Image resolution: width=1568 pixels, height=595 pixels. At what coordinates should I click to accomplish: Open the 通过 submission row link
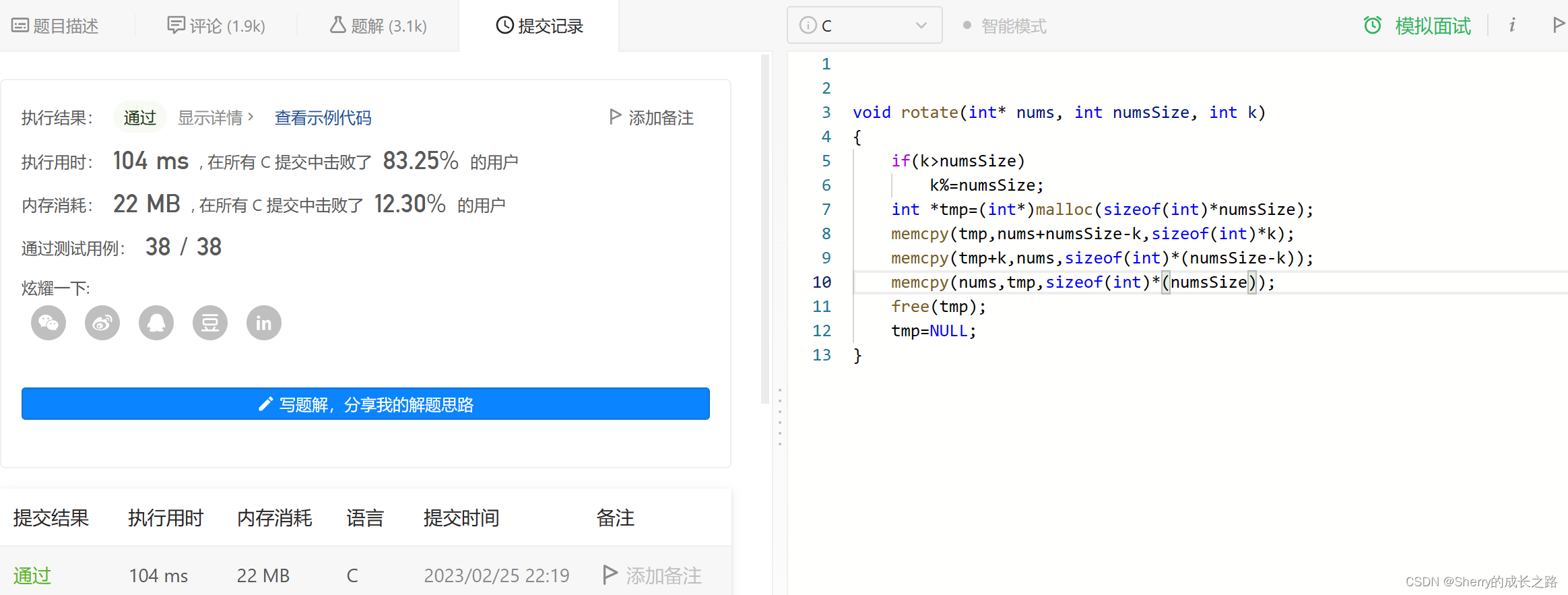(32, 575)
